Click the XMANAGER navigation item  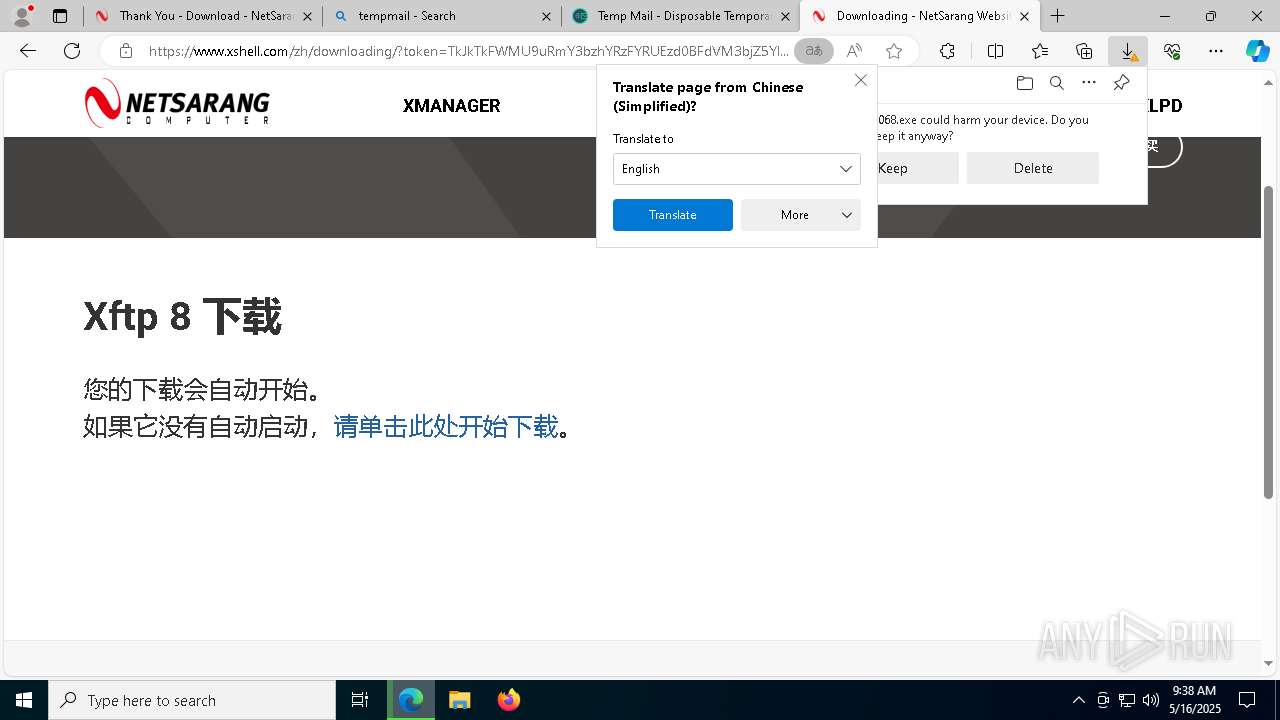point(451,106)
